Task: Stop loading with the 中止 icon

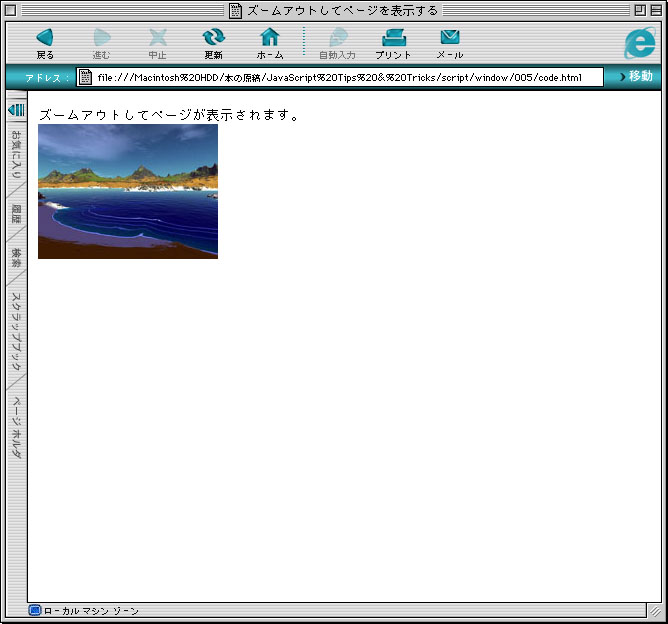Action: 158,37
